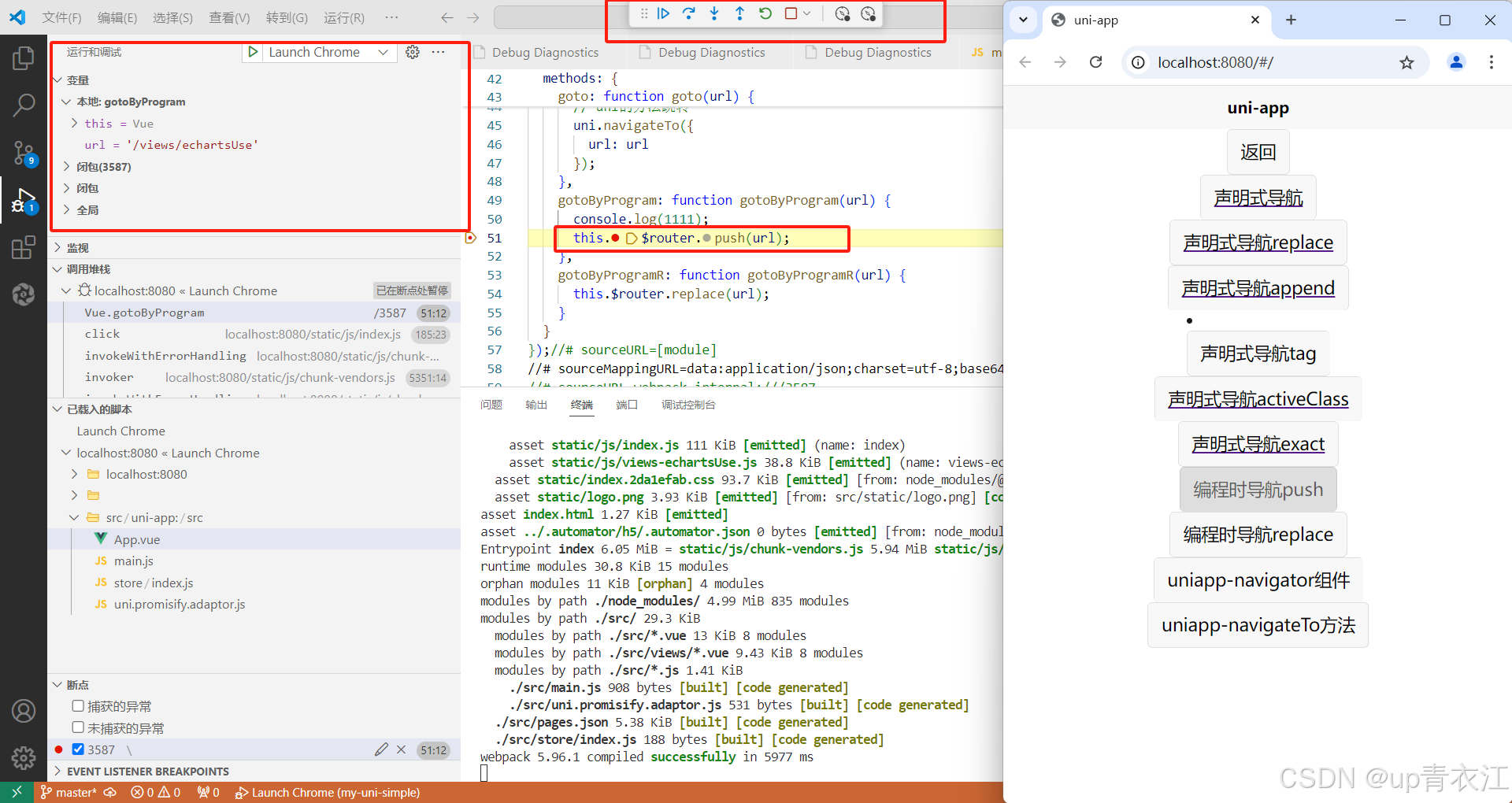This screenshot has width=1512, height=803.
Task: Bookmark this page with the star icon
Action: coord(1406,62)
